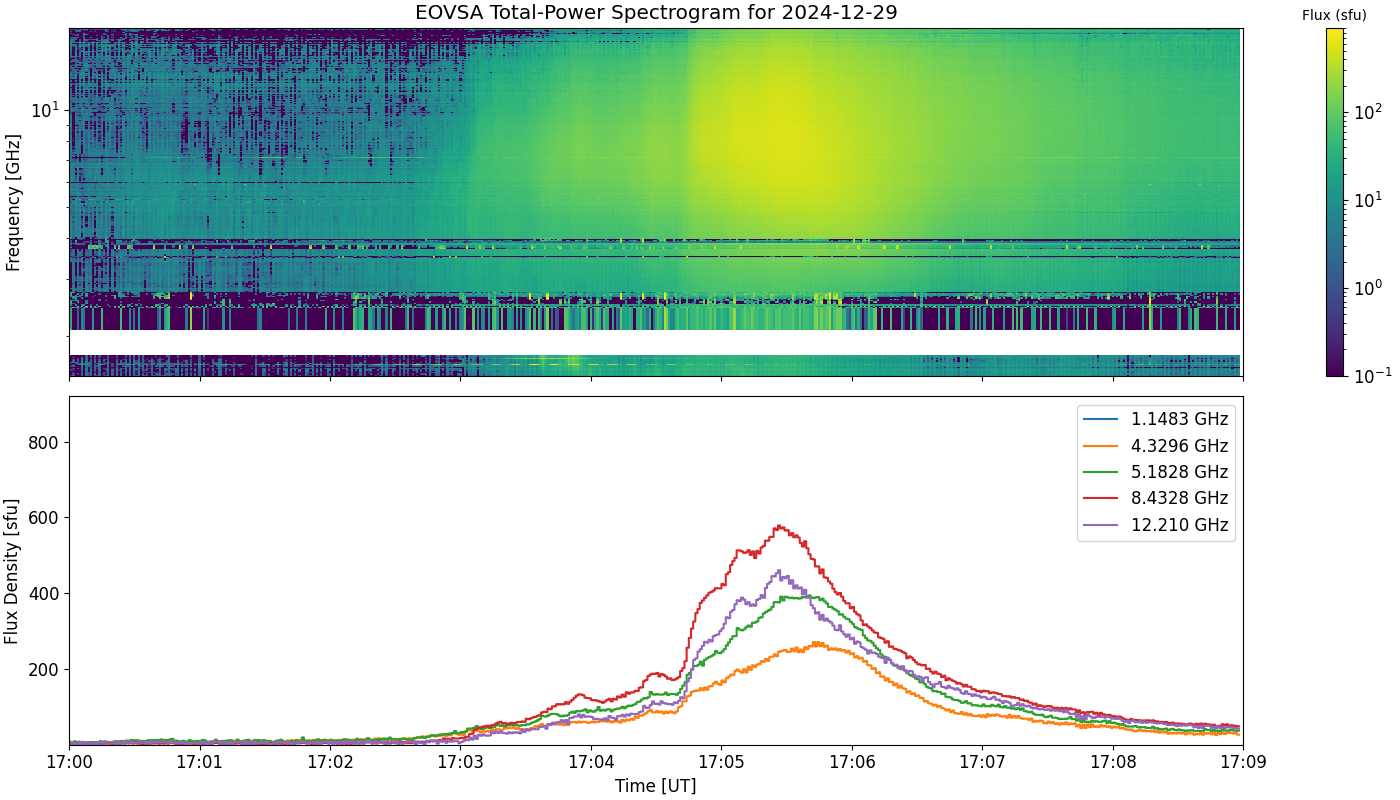Select the 12.210 GHz legend entry
Screen dimensions: 1400x800
pos(1156,525)
